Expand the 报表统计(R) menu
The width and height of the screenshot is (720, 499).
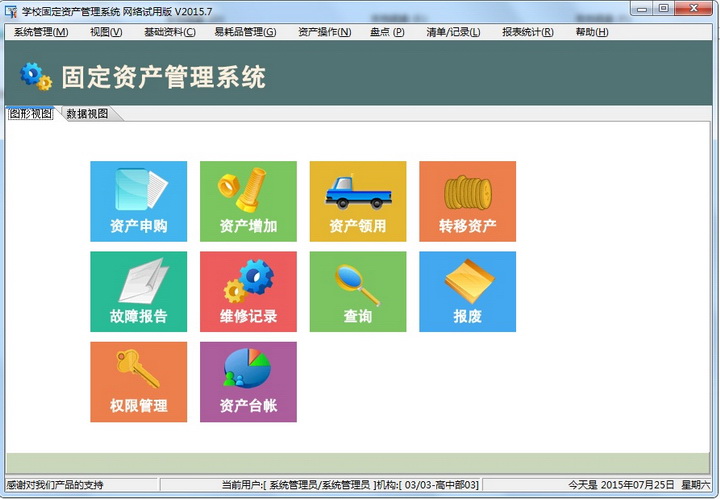click(x=528, y=32)
